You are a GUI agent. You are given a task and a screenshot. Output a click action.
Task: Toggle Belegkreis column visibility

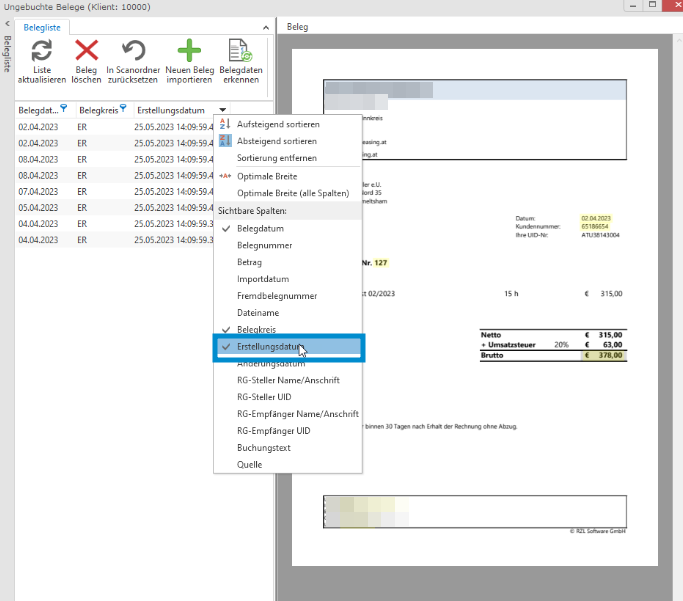(x=260, y=329)
